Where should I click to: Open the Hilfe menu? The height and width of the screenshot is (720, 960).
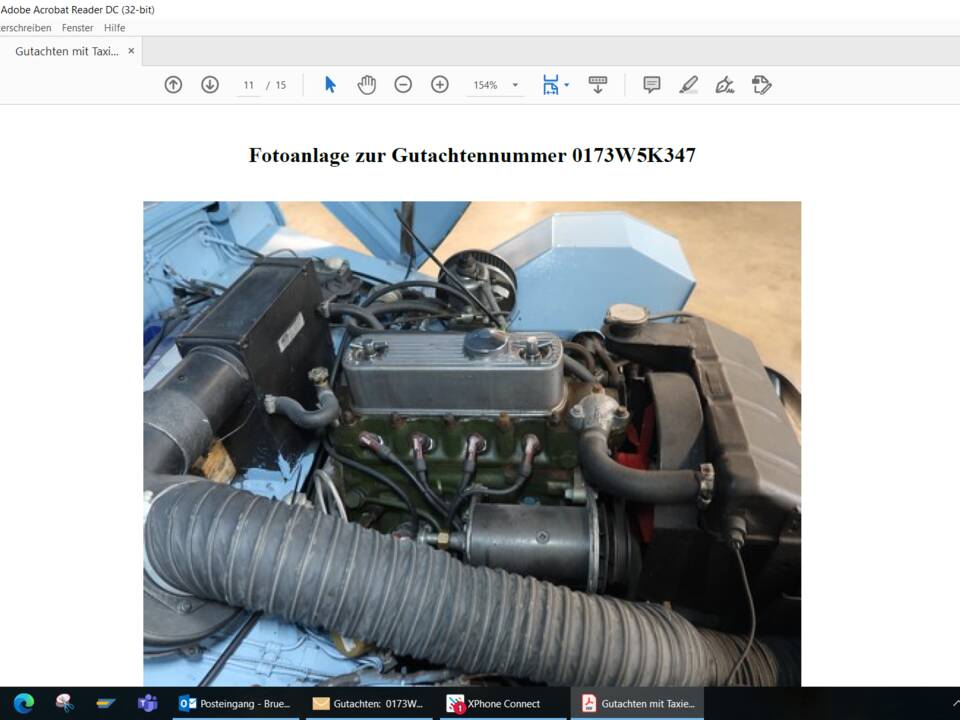(115, 28)
